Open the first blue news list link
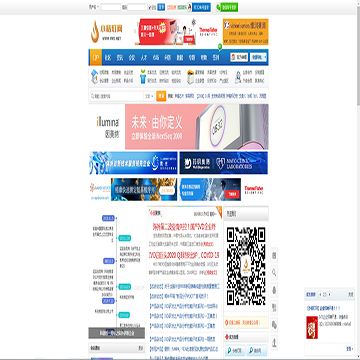The width and height of the screenshot is (360, 360). click(184, 286)
